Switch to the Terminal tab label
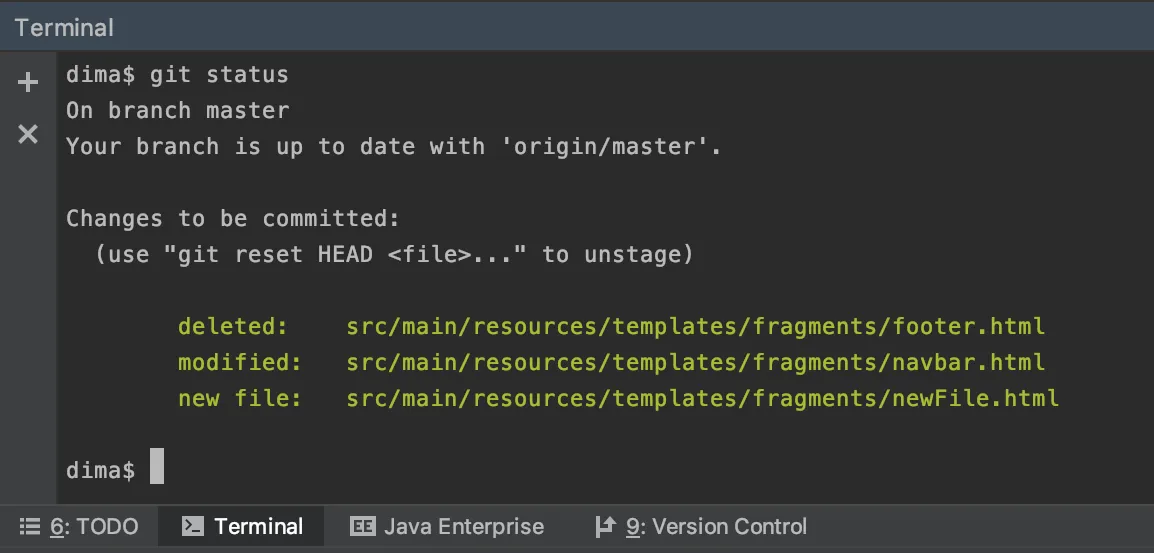 [258, 526]
